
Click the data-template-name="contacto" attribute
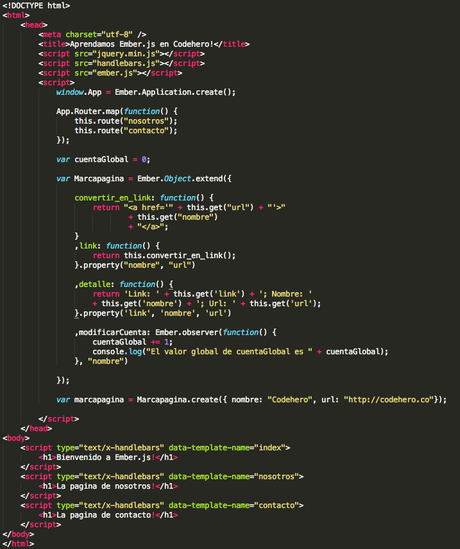(234, 506)
